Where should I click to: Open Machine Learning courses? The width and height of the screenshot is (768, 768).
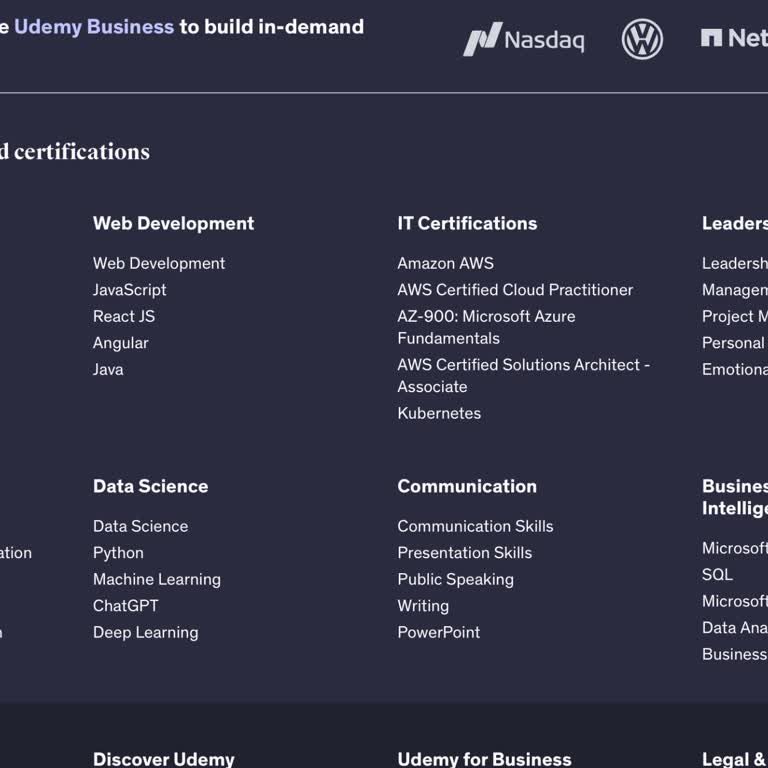tap(157, 579)
